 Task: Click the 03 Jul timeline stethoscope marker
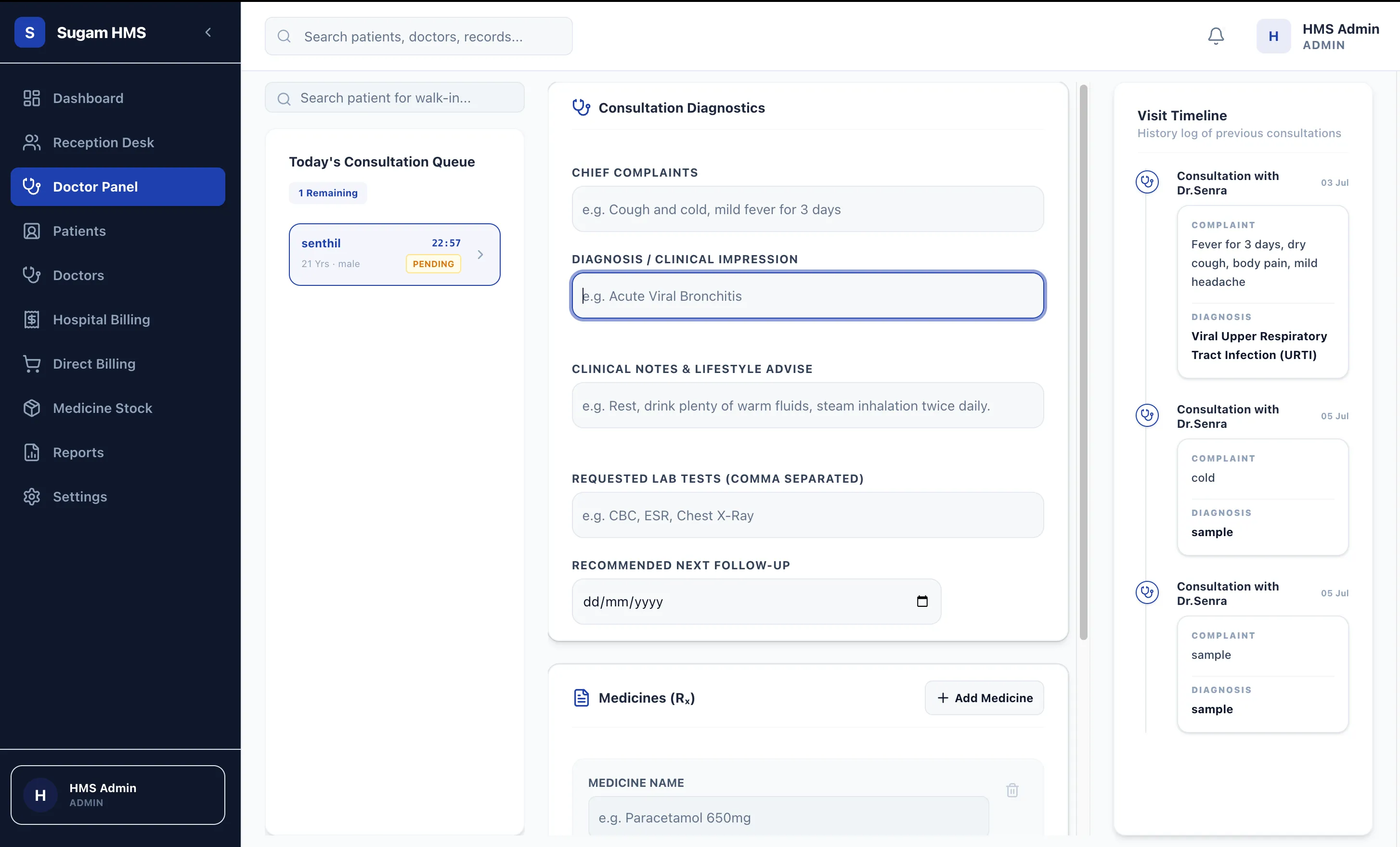click(x=1147, y=182)
